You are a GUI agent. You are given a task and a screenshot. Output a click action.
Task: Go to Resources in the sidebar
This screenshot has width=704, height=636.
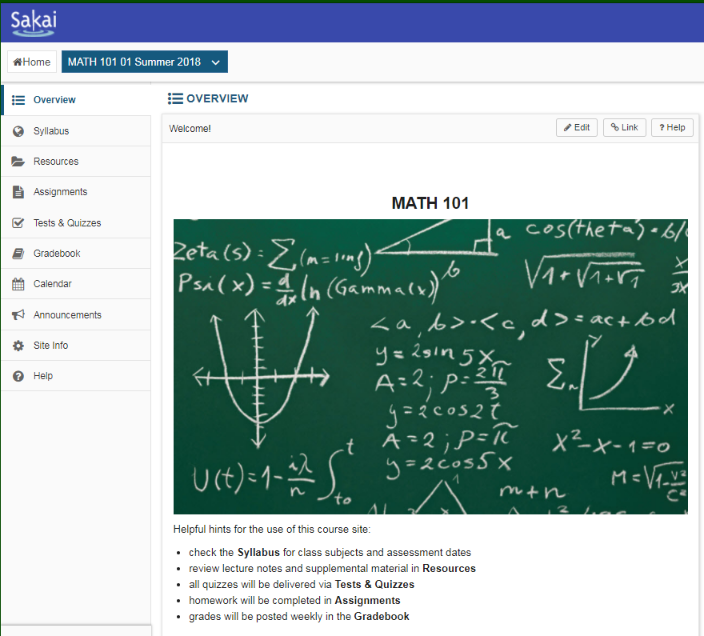click(76, 162)
